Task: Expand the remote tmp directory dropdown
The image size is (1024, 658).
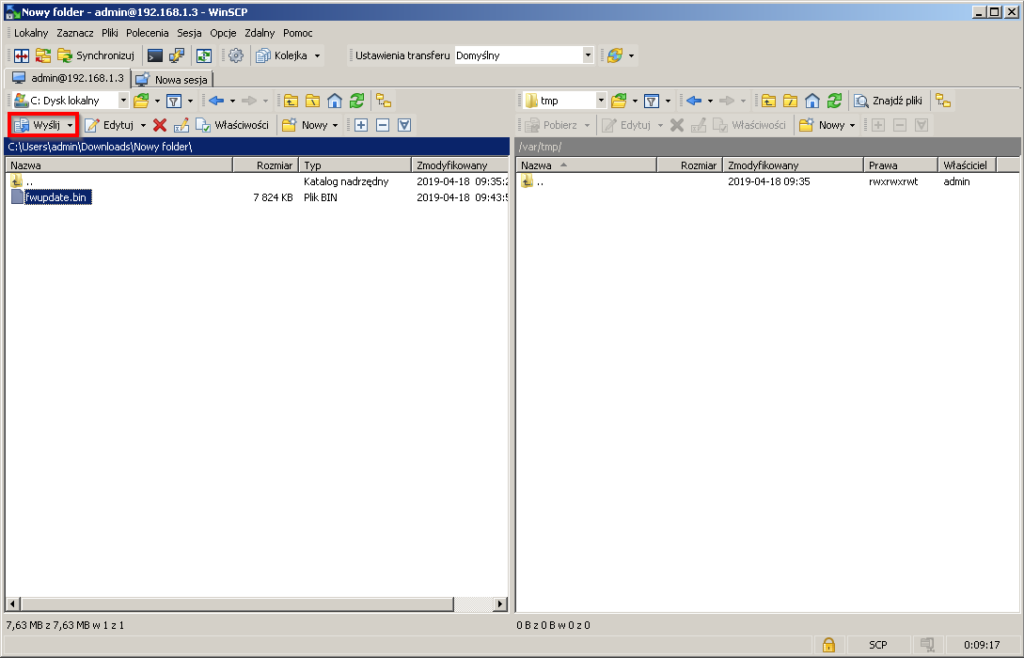Action: tap(601, 100)
